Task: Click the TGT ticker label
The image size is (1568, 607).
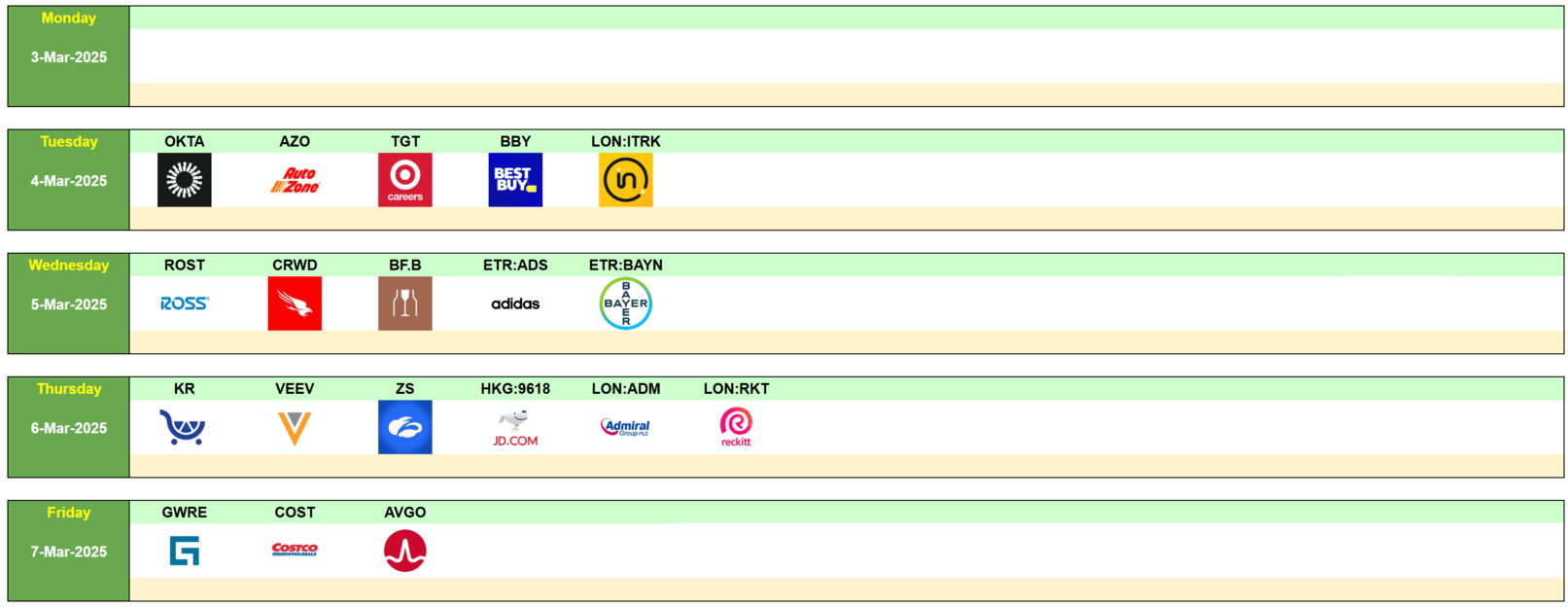Action: pos(405,141)
